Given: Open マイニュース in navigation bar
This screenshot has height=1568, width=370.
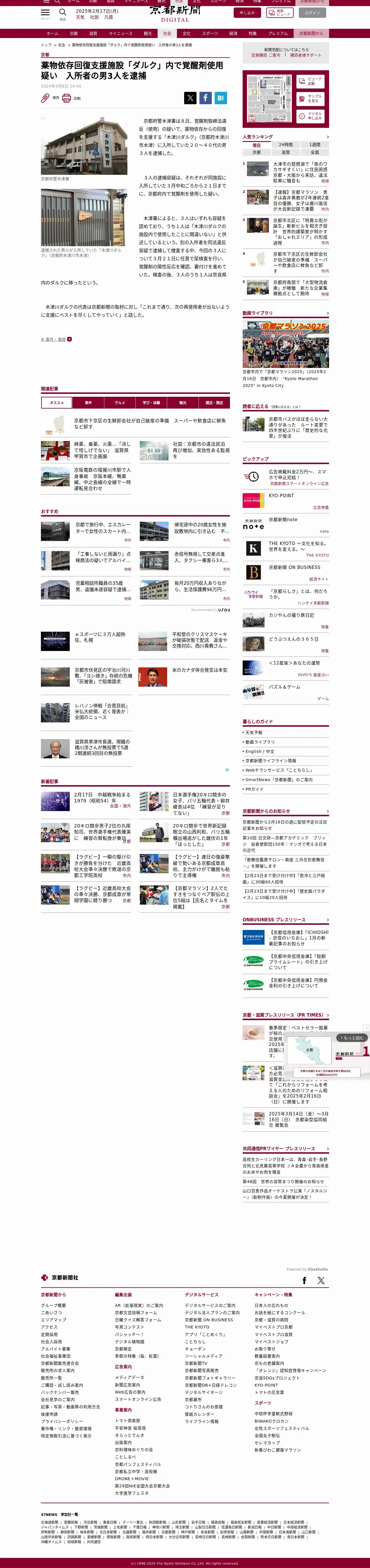Looking at the screenshot, I should click(x=120, y=33).
